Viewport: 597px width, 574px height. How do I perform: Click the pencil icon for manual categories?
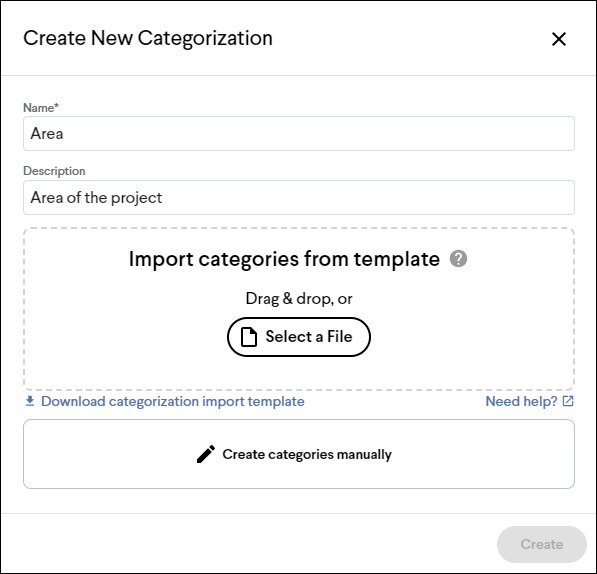tap(206, 454)
